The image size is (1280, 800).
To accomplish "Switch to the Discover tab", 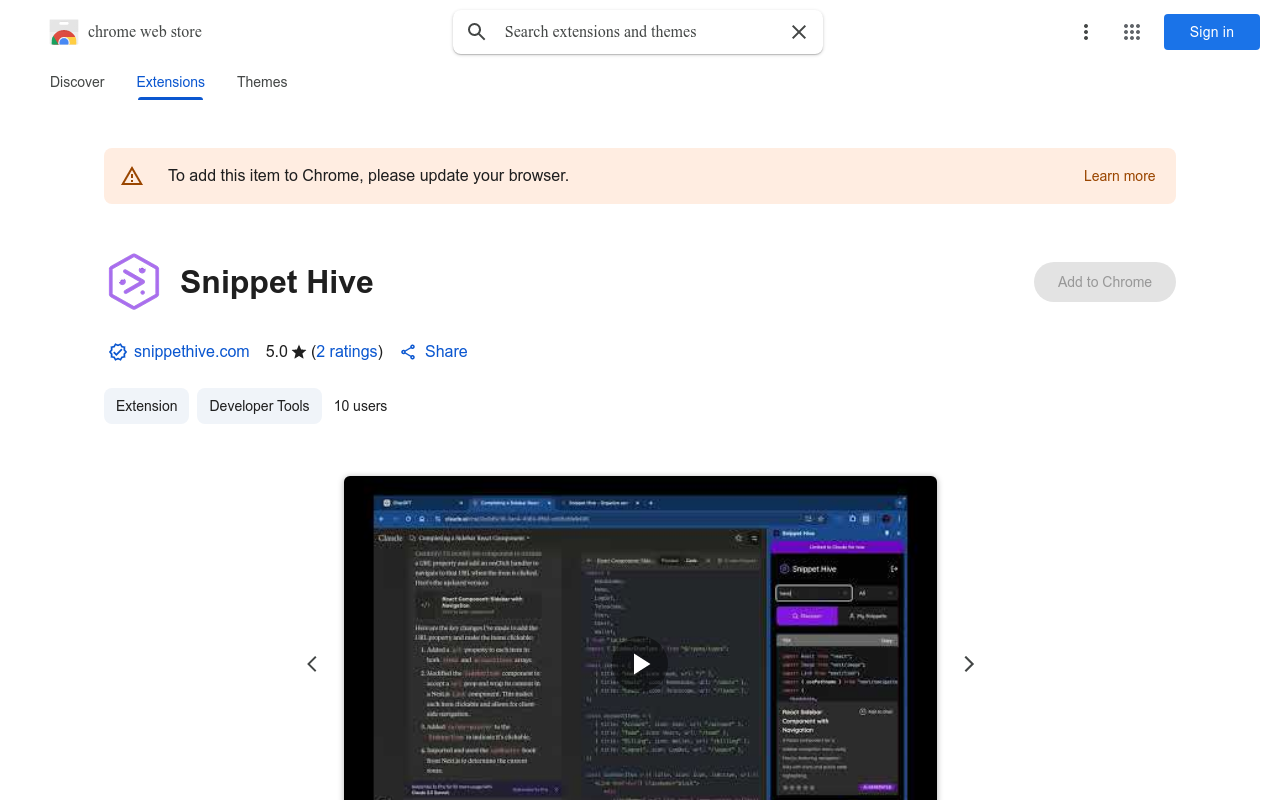I will pyautogui.click(x=77, y=82).
